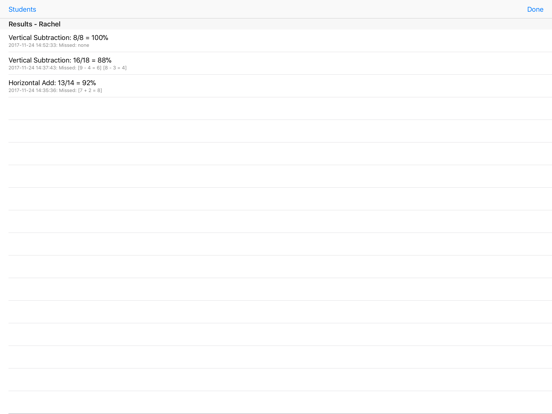Click the first empty row below Horizontal Add
This screenshot has width=552, height=414.
[276, 108]
